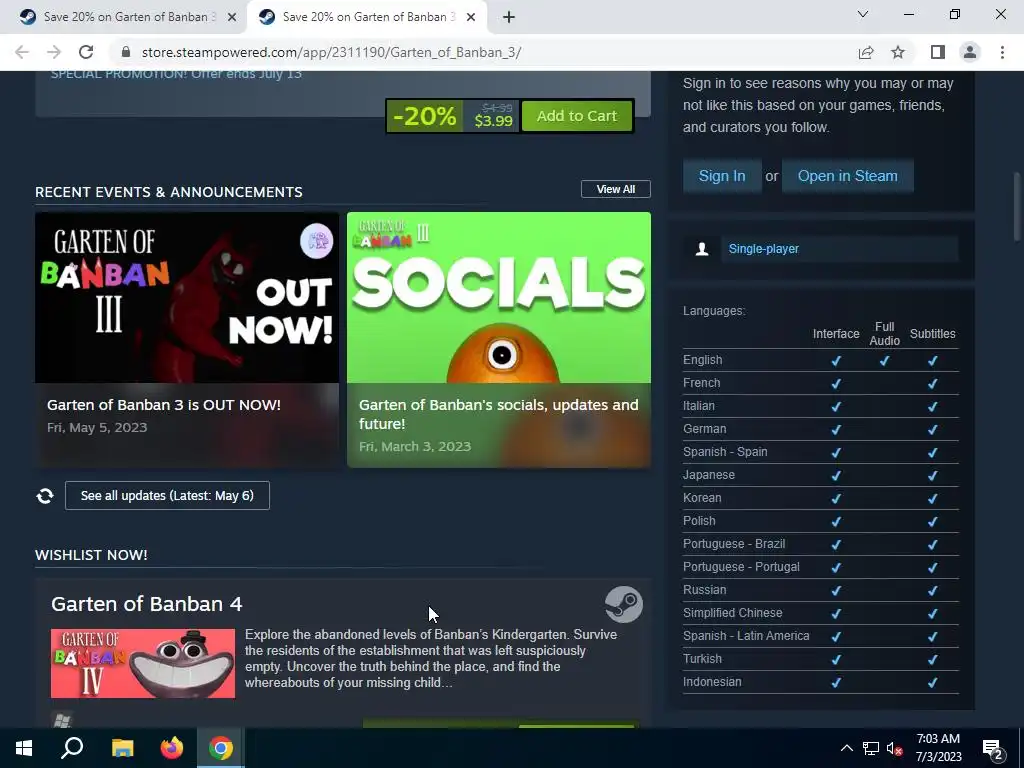1024x768 pixels.
Task: Click the 'Japanese' language row label
Action: click(x=709, y=475)
